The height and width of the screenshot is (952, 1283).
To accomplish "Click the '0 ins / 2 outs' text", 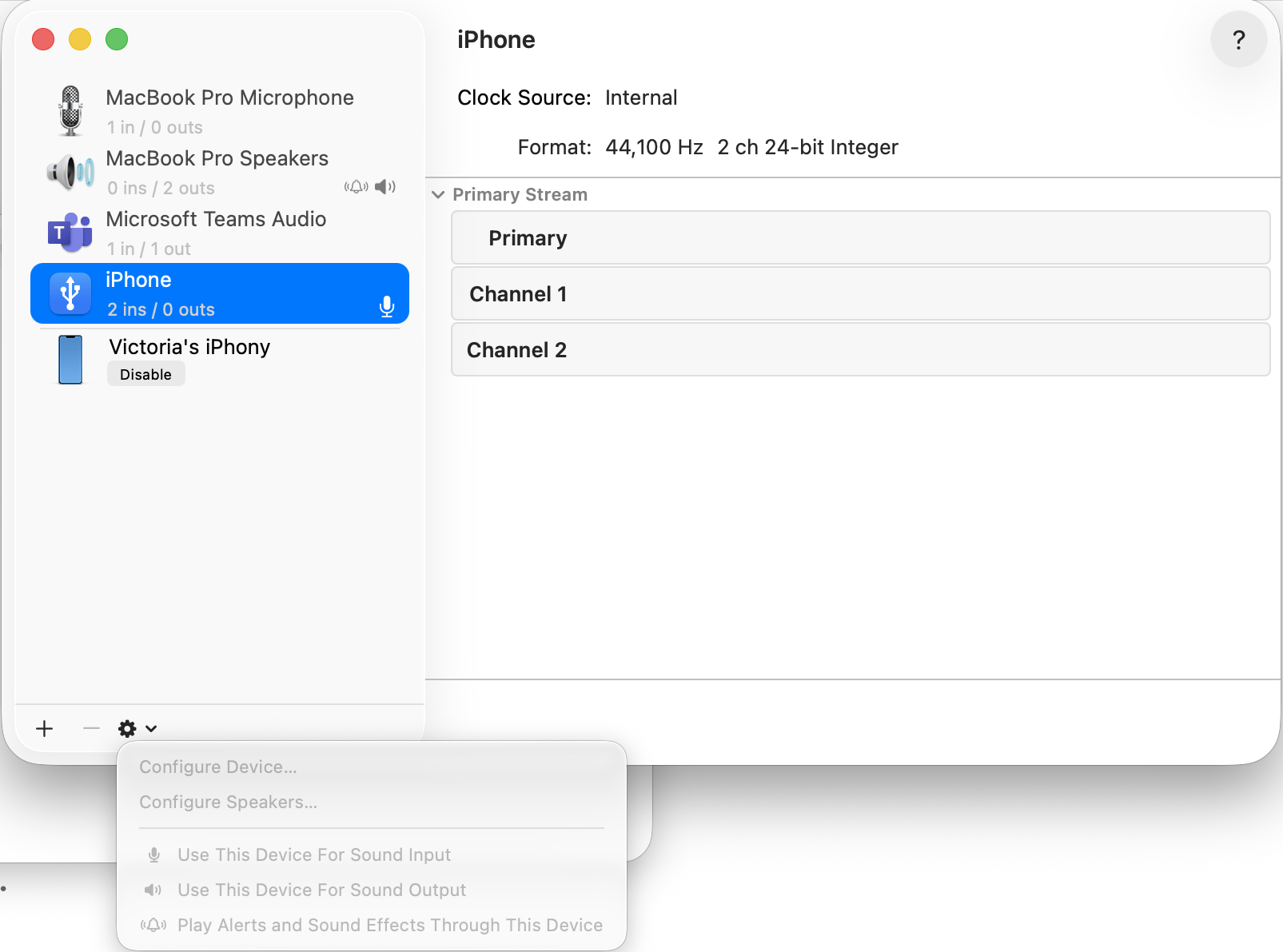I will [161, 188].
